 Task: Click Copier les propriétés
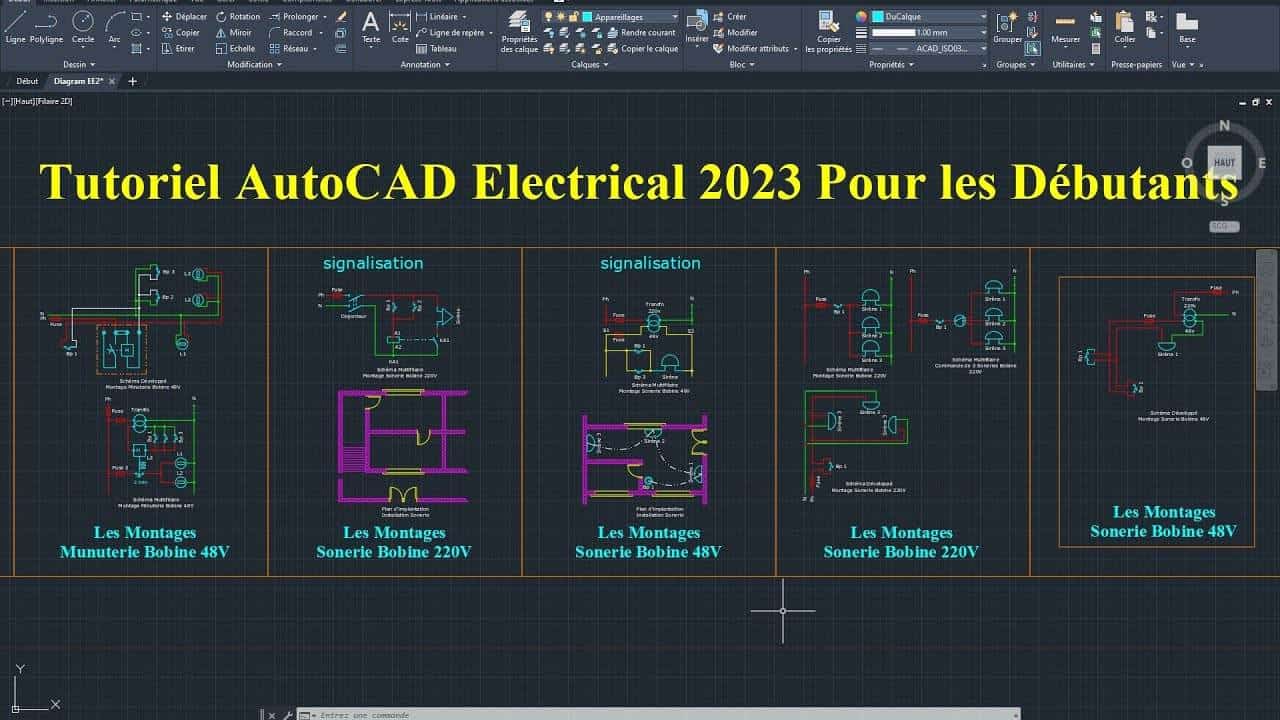(x=828, y=32)
